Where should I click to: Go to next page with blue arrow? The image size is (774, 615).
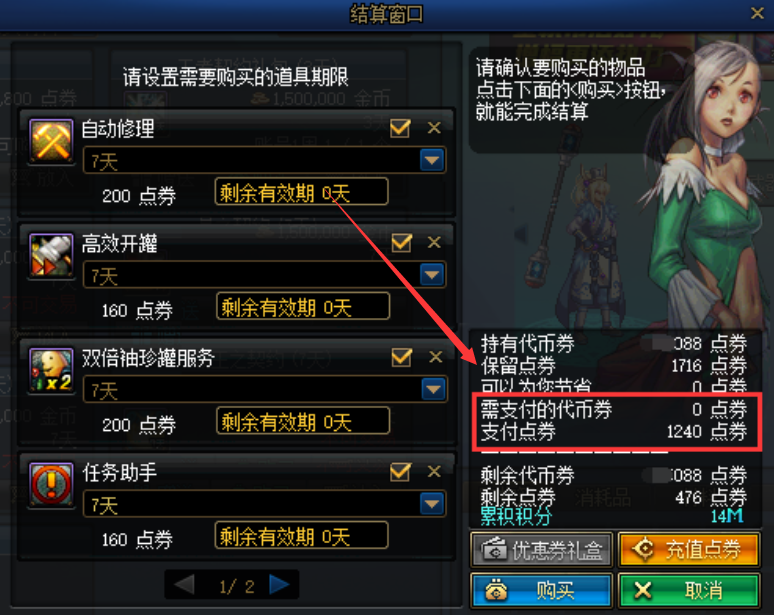pyautogui.click(x=279, y=585)
